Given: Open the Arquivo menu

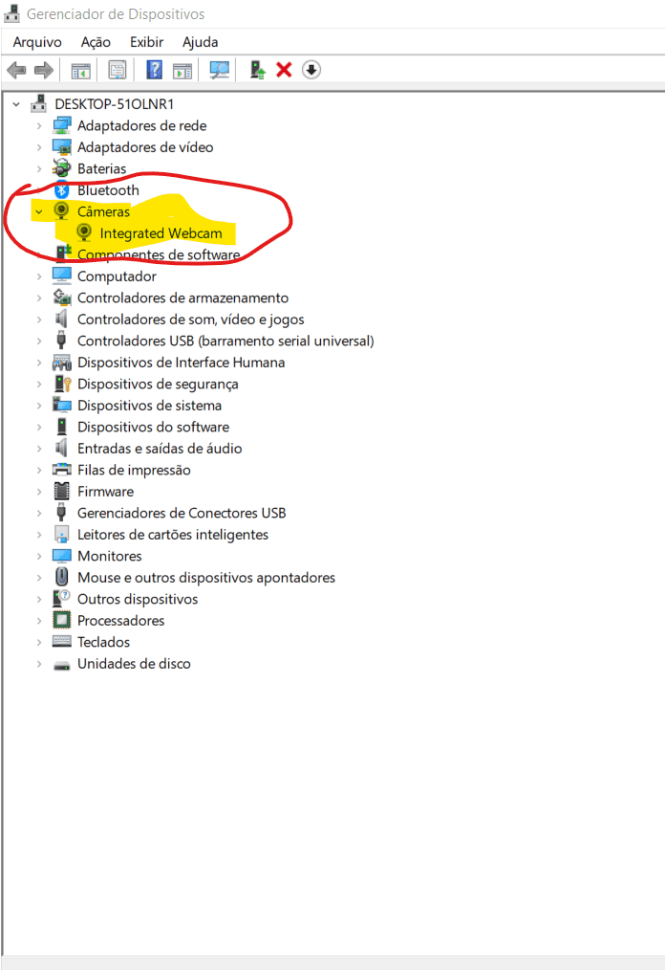Looking at the screenshot, I should tap(37, 42).
